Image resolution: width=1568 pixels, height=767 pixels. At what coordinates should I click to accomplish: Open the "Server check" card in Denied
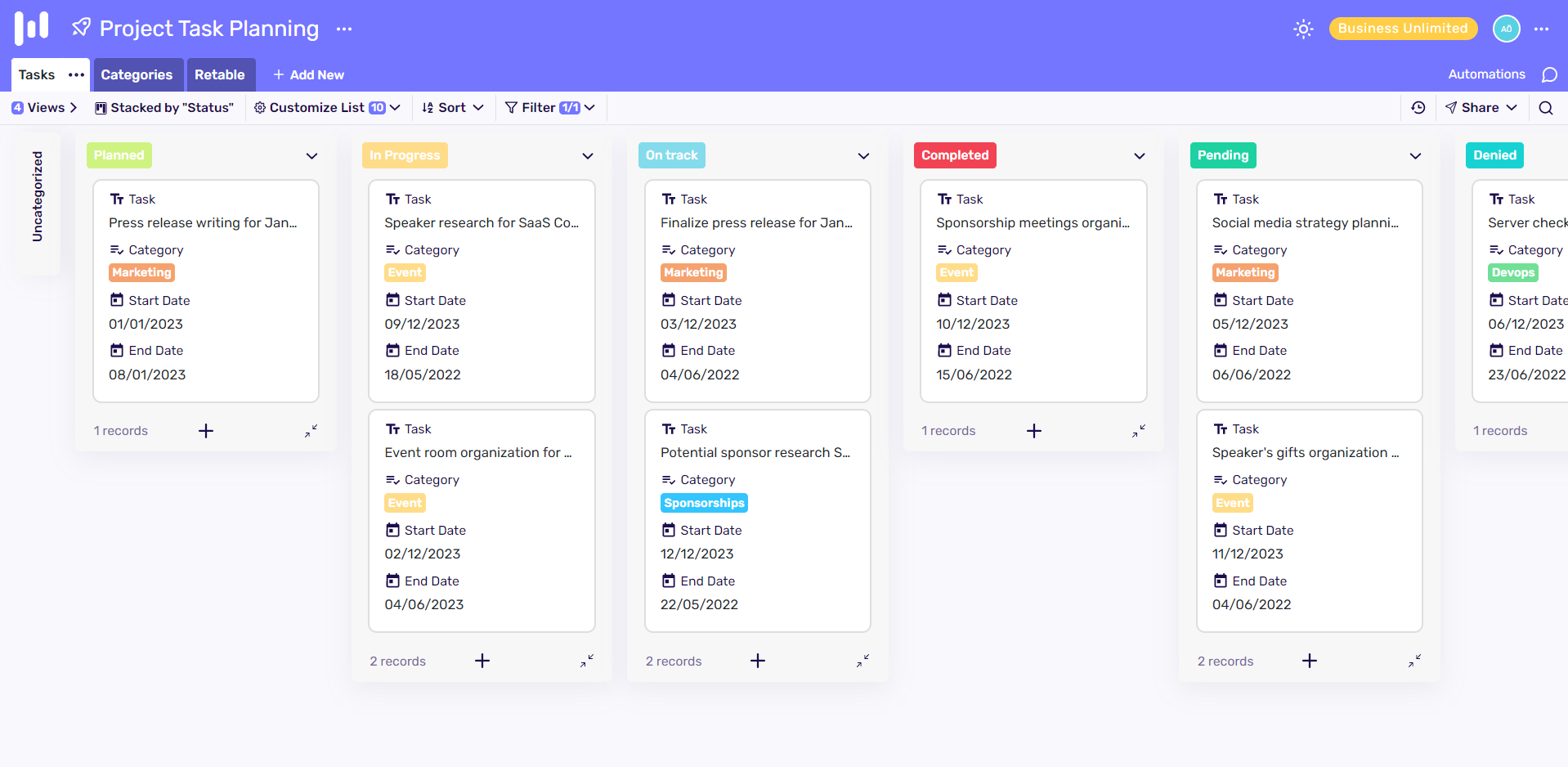pyautogui.click(x=1520, y=291)
